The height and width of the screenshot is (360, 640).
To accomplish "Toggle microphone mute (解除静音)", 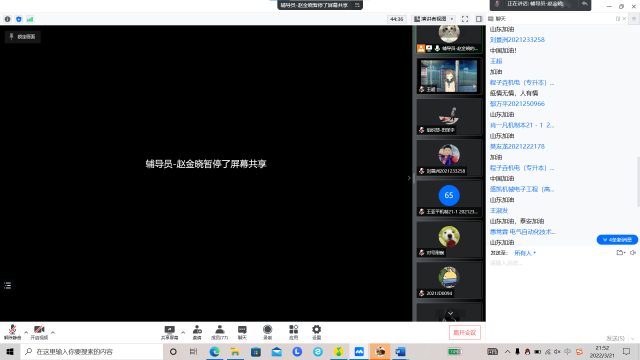I will 12,333.
